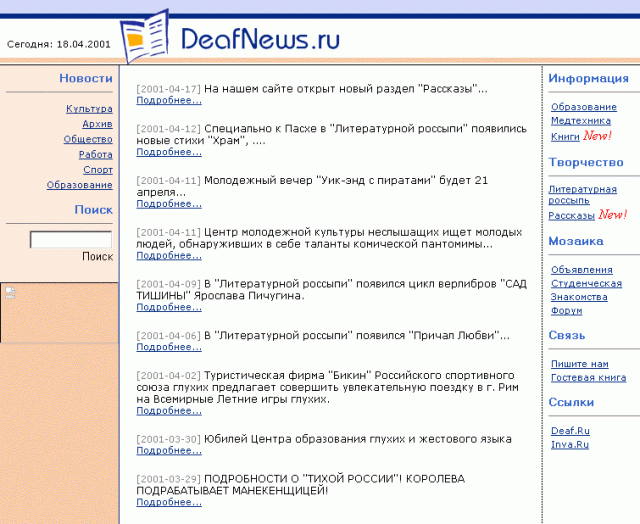Open the Работа link

(x=96, y=155)
